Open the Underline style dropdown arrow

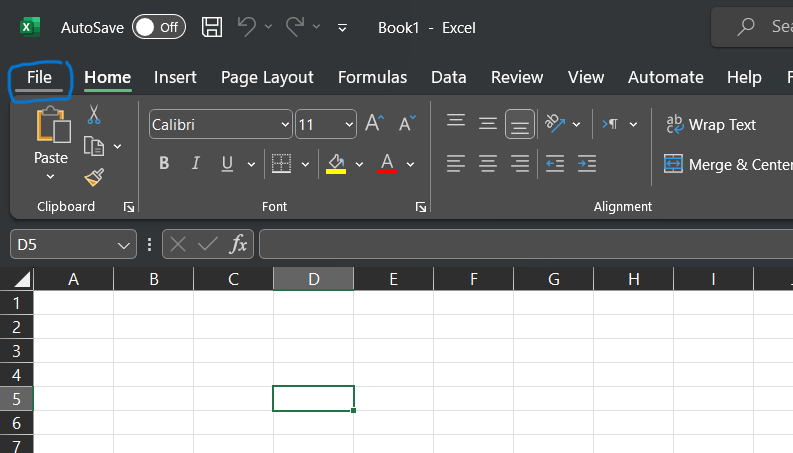251,164
